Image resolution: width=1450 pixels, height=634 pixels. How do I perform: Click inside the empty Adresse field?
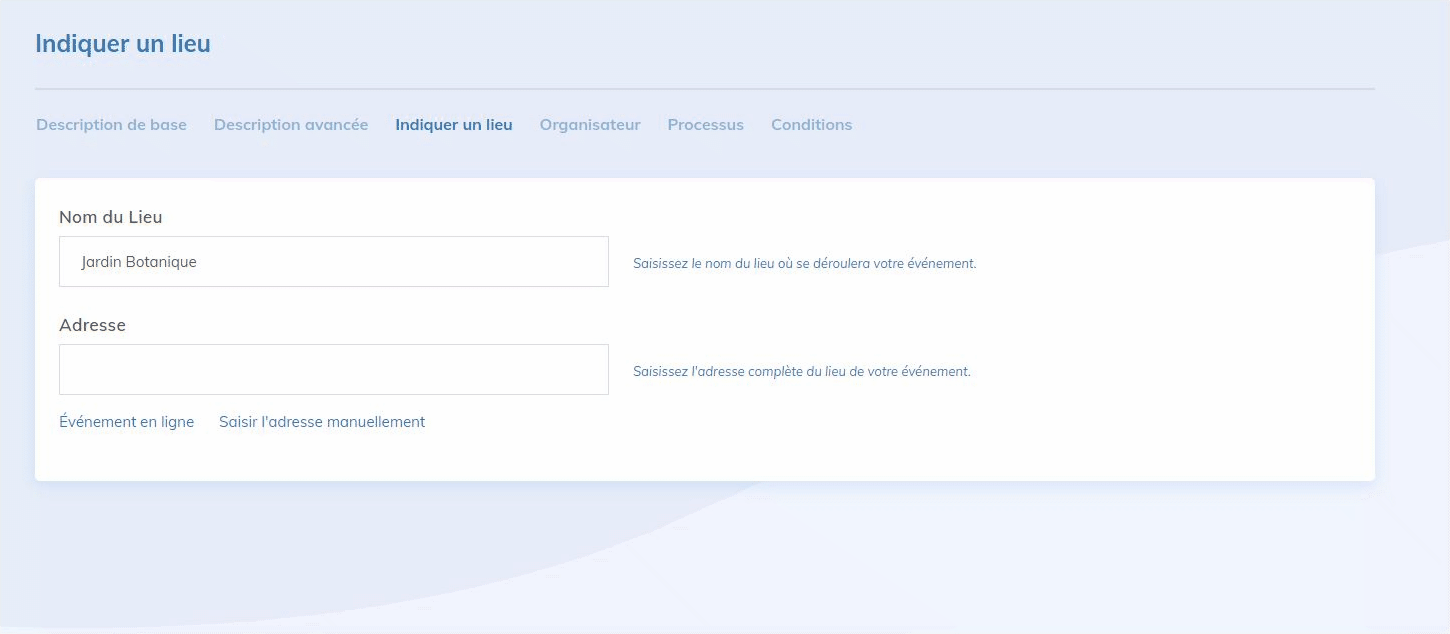click(333, 370)
